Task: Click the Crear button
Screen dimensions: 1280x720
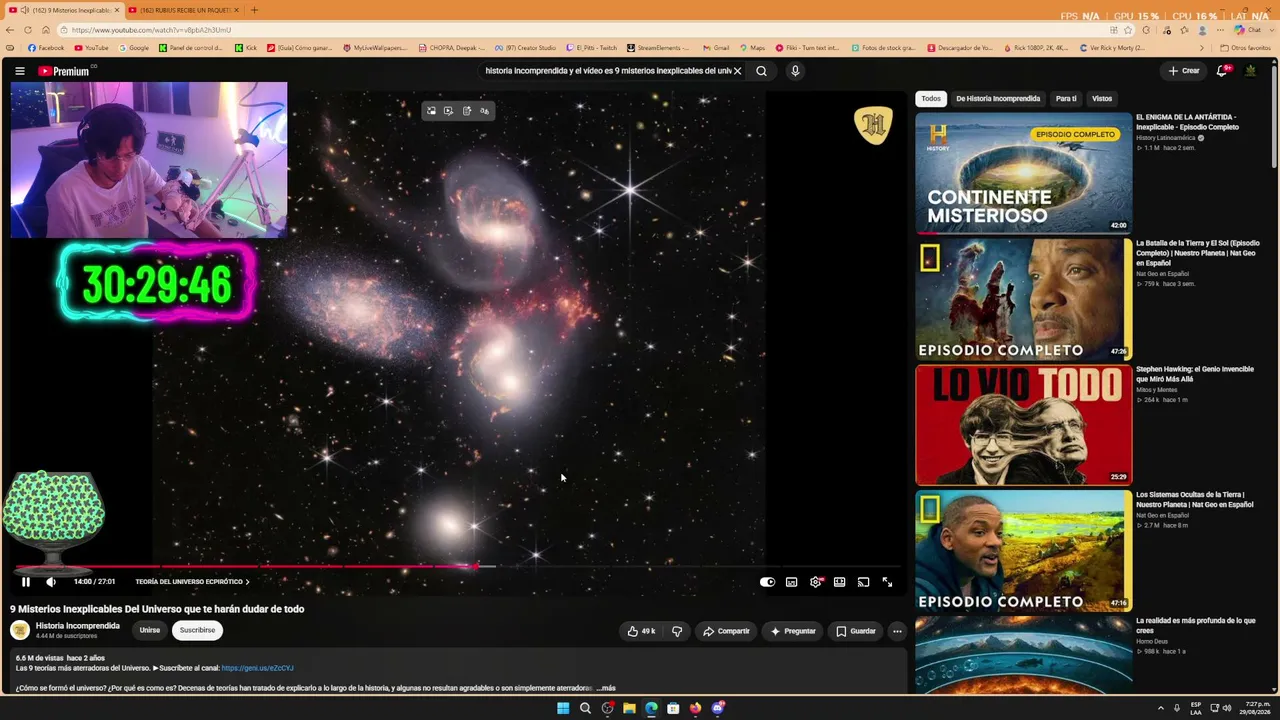Action: point(1184,71)
